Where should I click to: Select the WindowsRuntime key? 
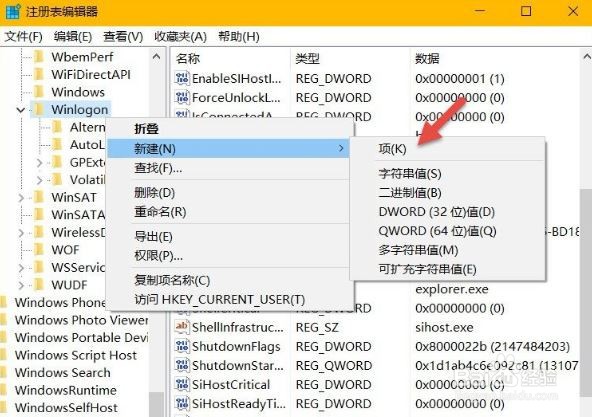pos(65,390)
